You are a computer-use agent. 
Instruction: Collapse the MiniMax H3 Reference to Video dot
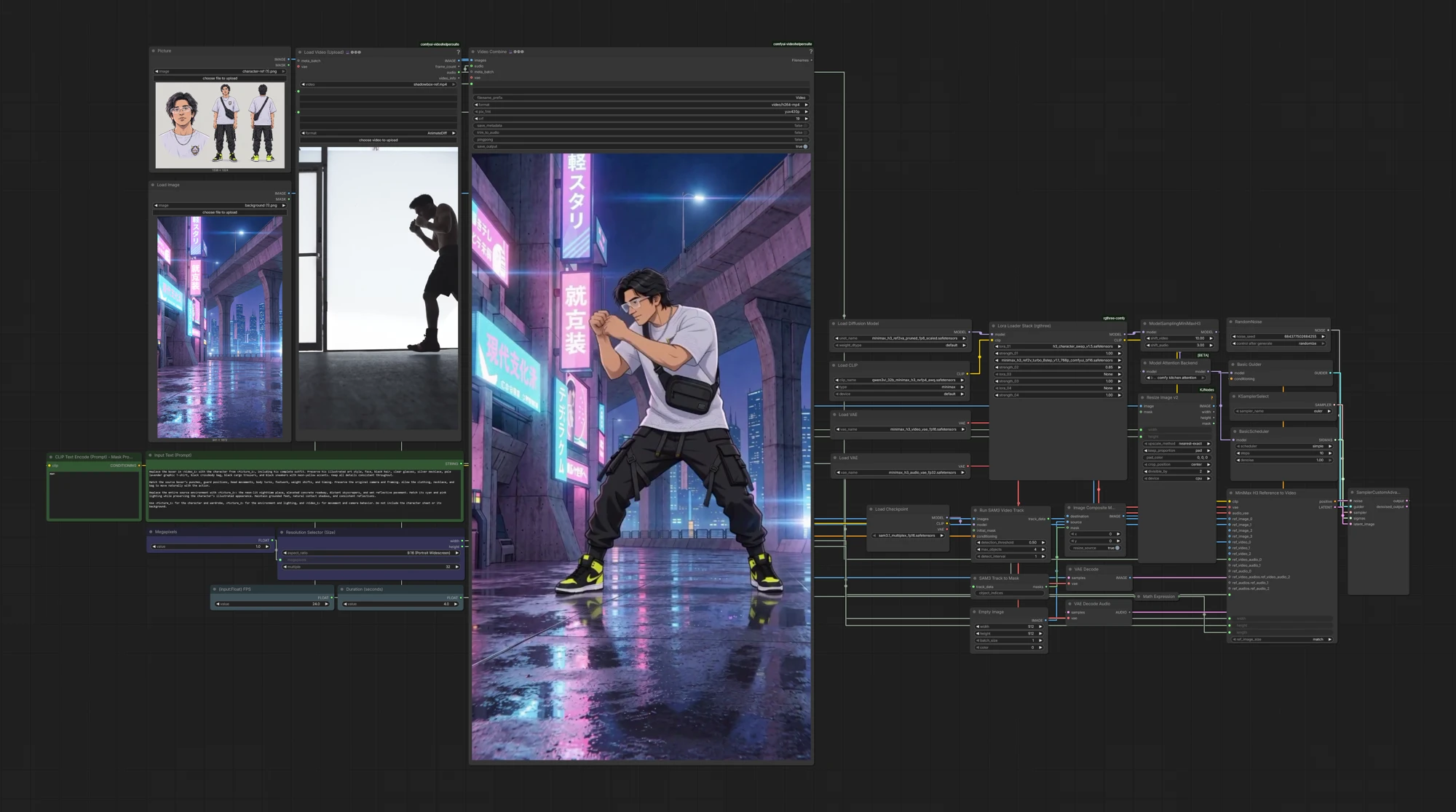click(1231, 493)
